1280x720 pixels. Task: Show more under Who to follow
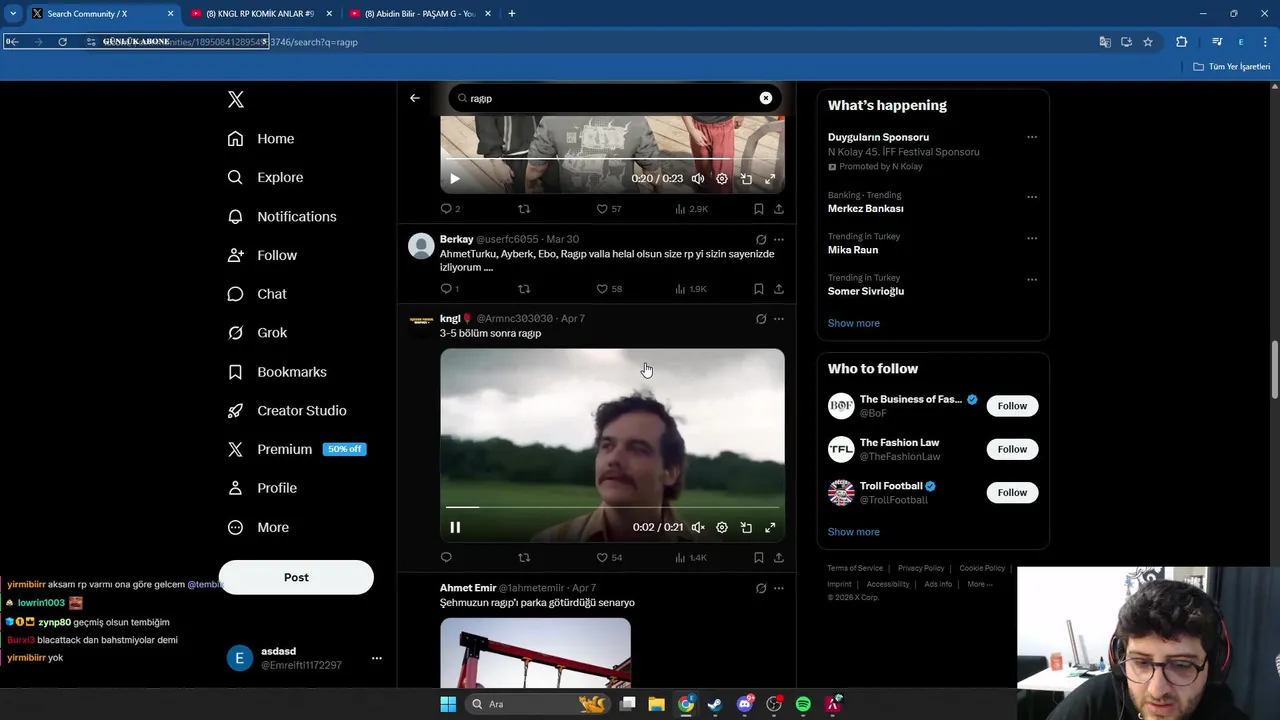854,532
